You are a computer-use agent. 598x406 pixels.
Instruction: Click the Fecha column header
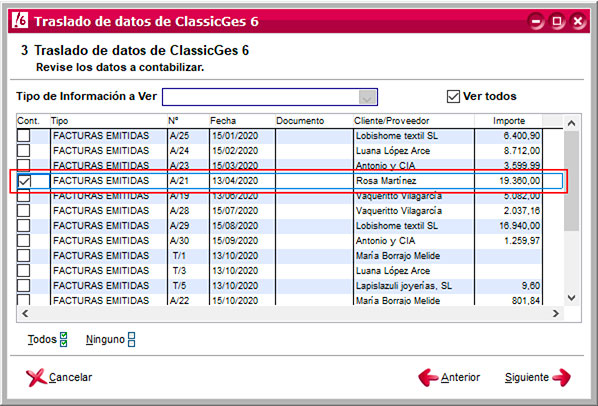[x=242, y=121]
